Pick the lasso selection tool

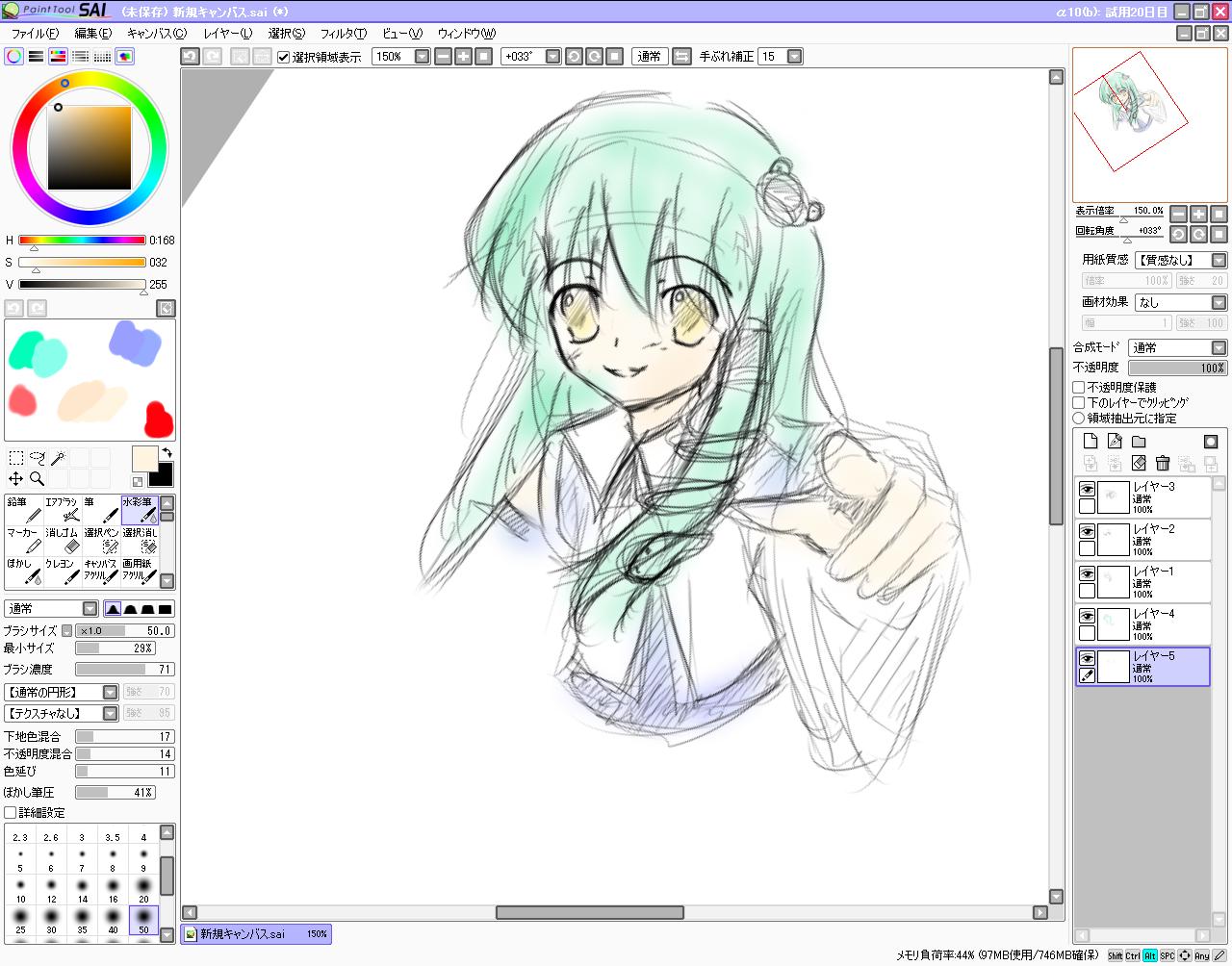coord(37,458)
